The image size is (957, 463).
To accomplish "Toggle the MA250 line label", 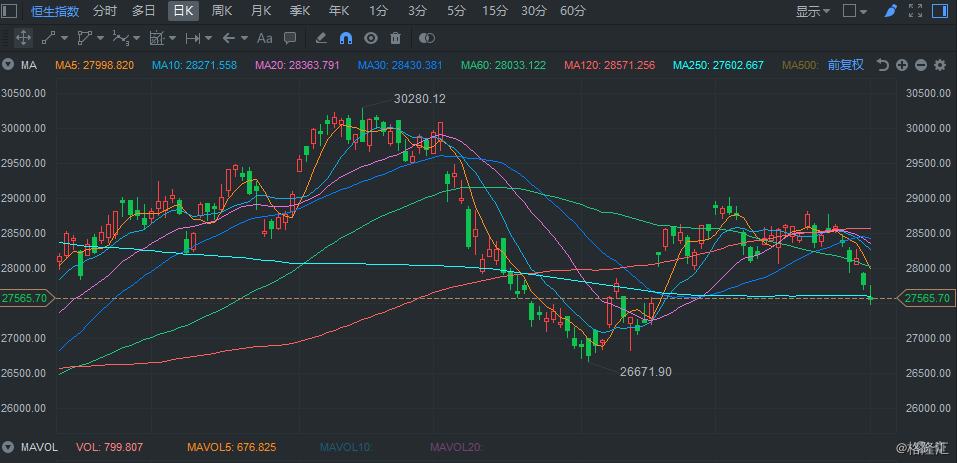I will coord(718,65).
